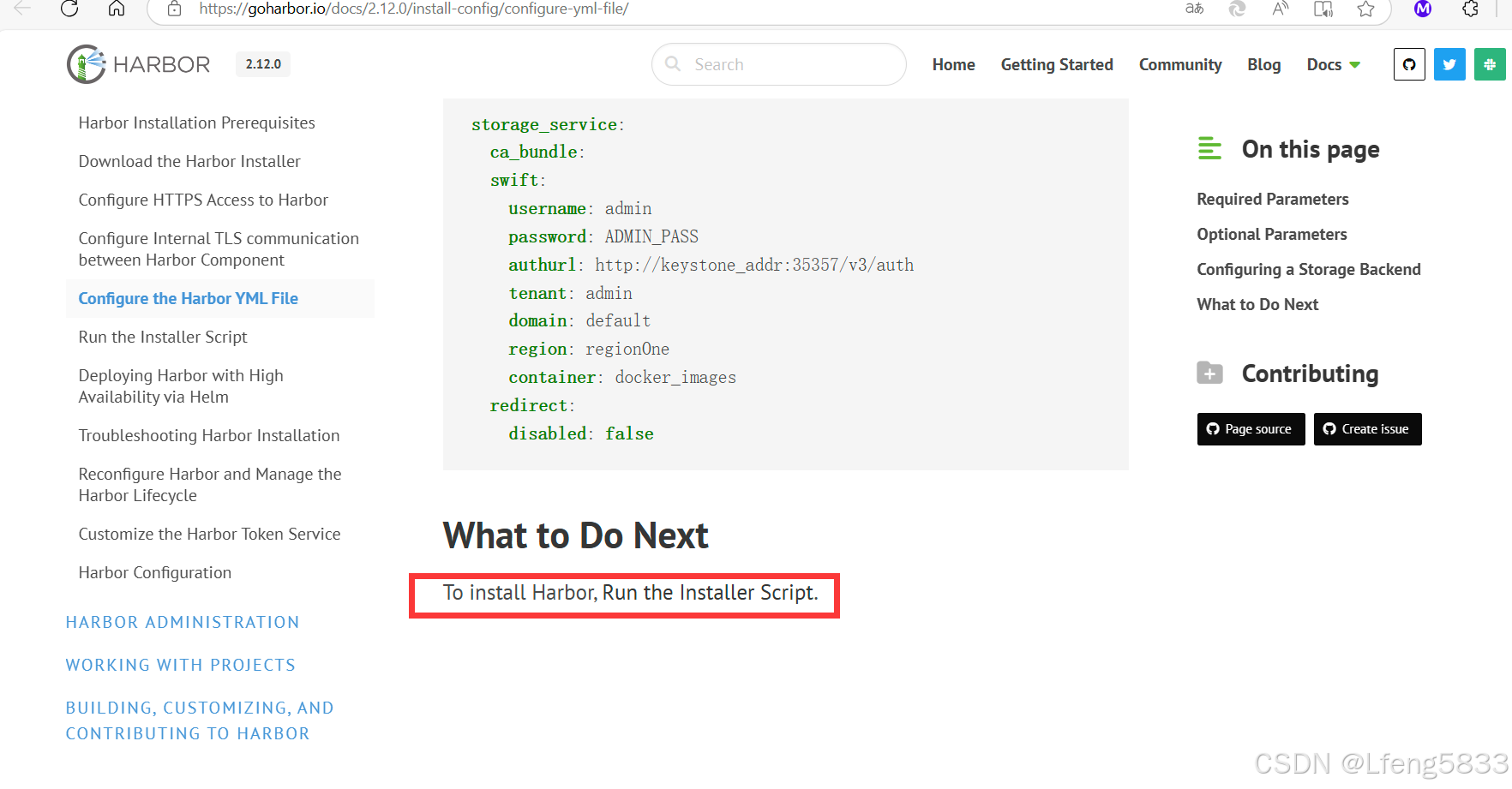
Task: Click the container docker_images line
Action: pos(622,377)
